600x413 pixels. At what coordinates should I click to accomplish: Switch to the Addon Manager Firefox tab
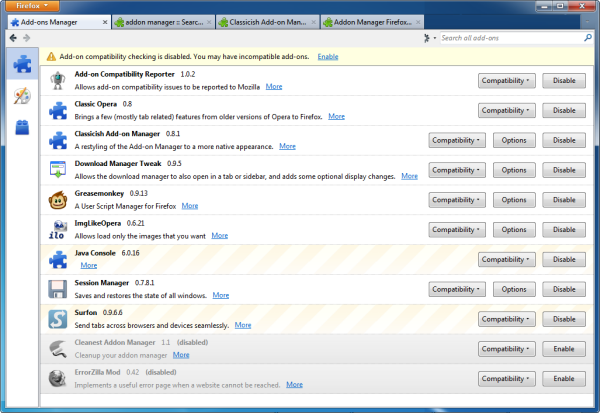point(372,22)
